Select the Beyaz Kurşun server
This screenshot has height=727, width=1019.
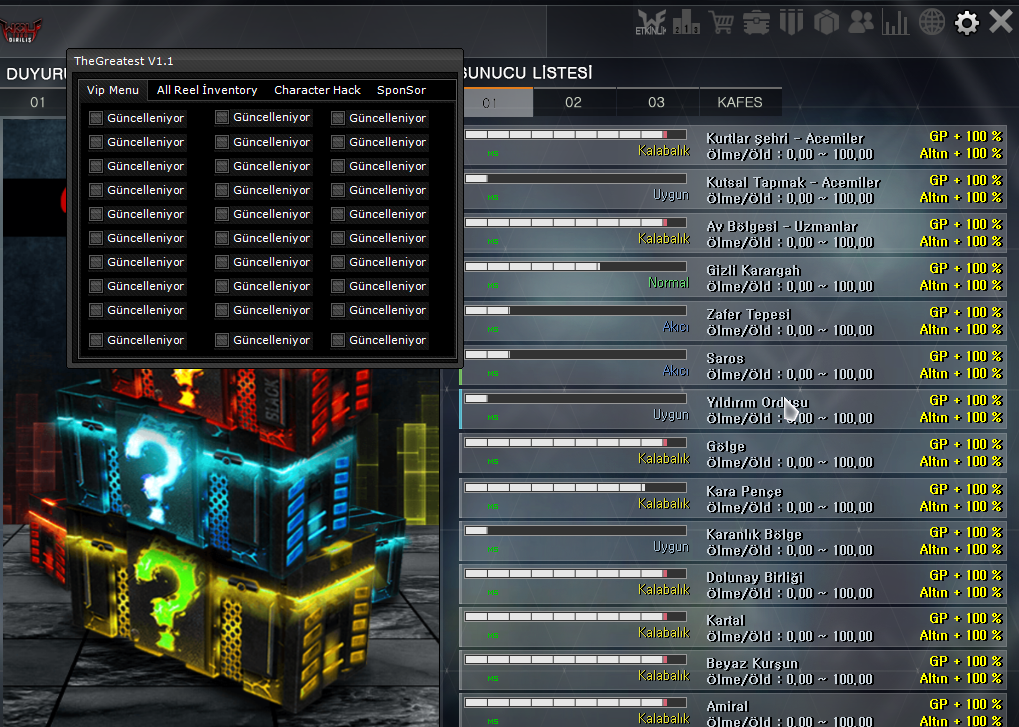734,670
